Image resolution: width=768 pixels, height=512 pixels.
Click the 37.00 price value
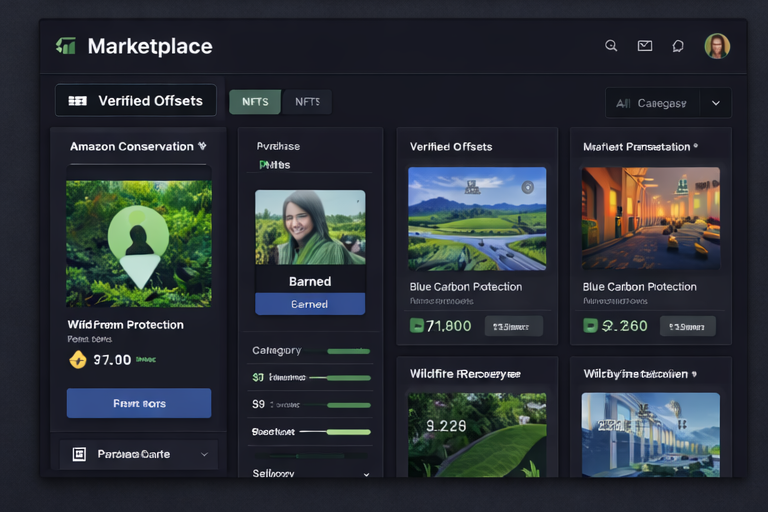click(112, 360)
